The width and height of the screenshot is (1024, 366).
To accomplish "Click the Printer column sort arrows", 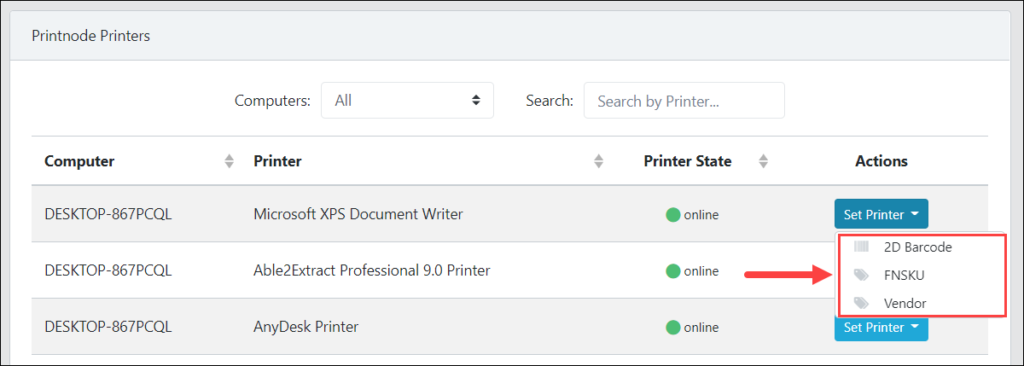I will point(599,161).
